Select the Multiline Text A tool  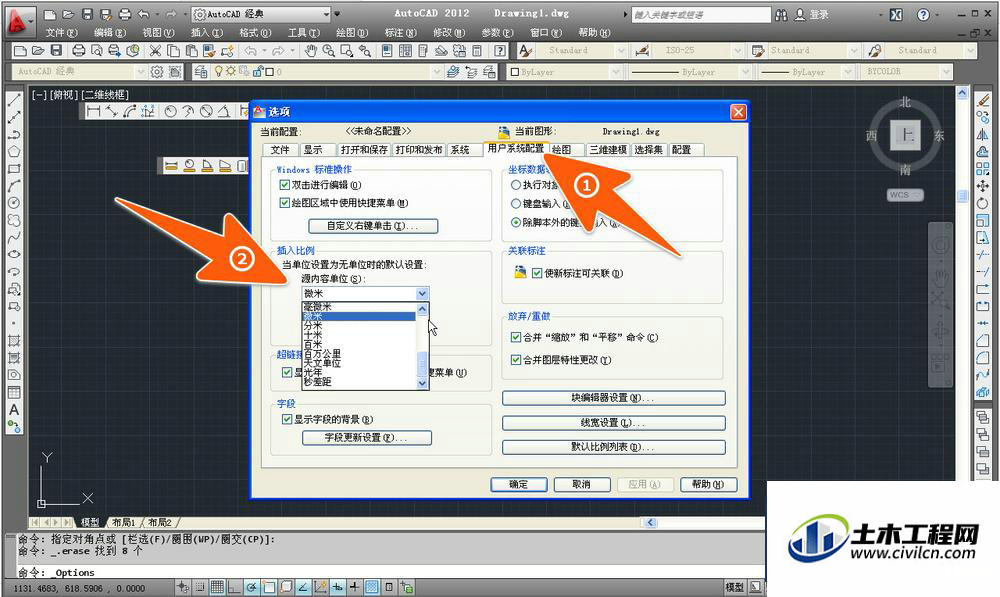[13, 409]
